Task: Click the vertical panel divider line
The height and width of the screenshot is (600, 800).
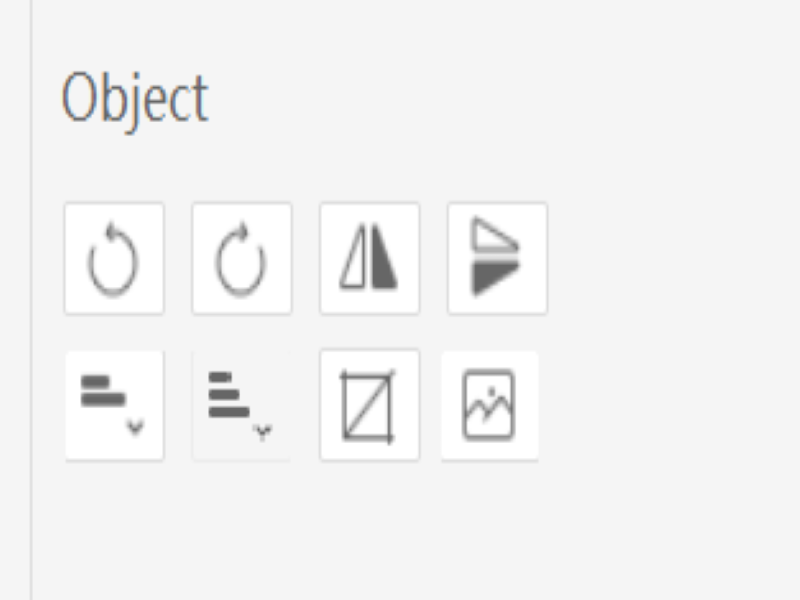Action: [x=32, y=300]
